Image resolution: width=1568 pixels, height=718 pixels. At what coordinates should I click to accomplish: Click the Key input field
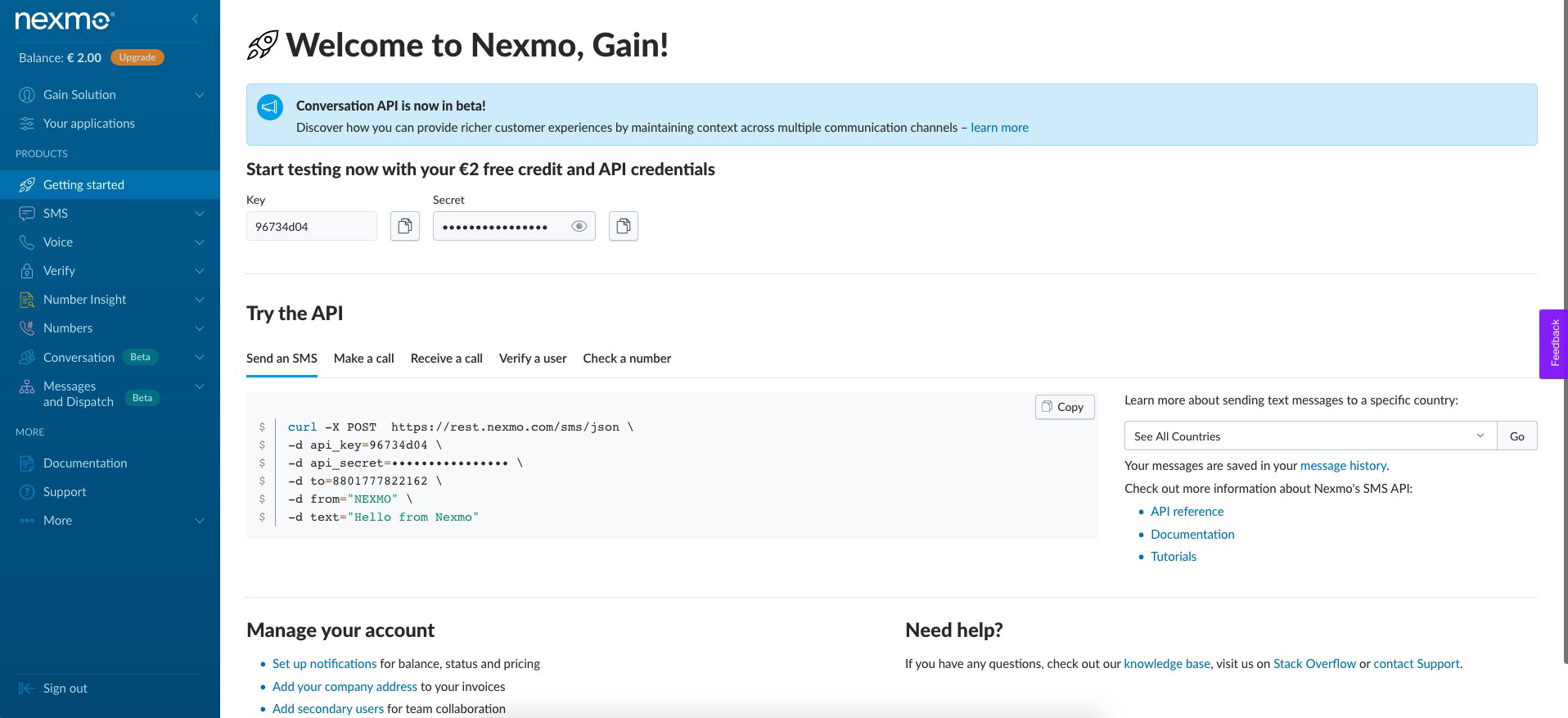click(312, 227)
